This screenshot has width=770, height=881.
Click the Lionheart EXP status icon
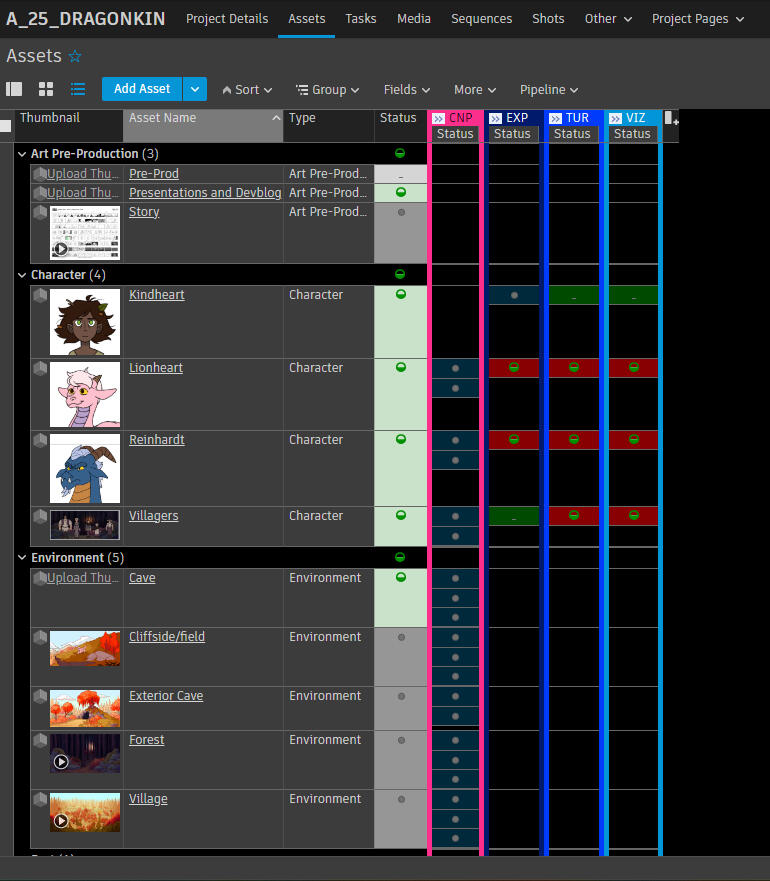[x=514, y=367]
